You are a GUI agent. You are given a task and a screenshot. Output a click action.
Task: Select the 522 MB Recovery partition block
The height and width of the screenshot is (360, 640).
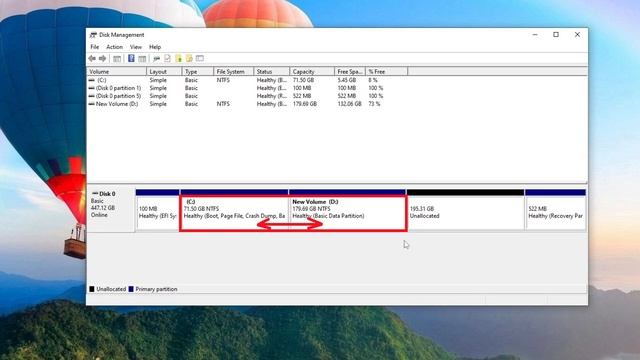click(556, 209)
